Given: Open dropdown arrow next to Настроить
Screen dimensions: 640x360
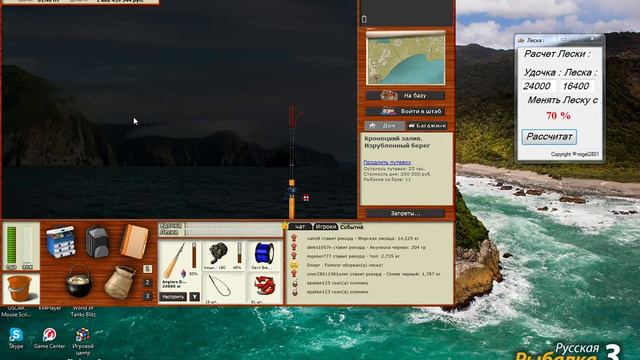Looking at the screenshot, I should coord(195,297).
